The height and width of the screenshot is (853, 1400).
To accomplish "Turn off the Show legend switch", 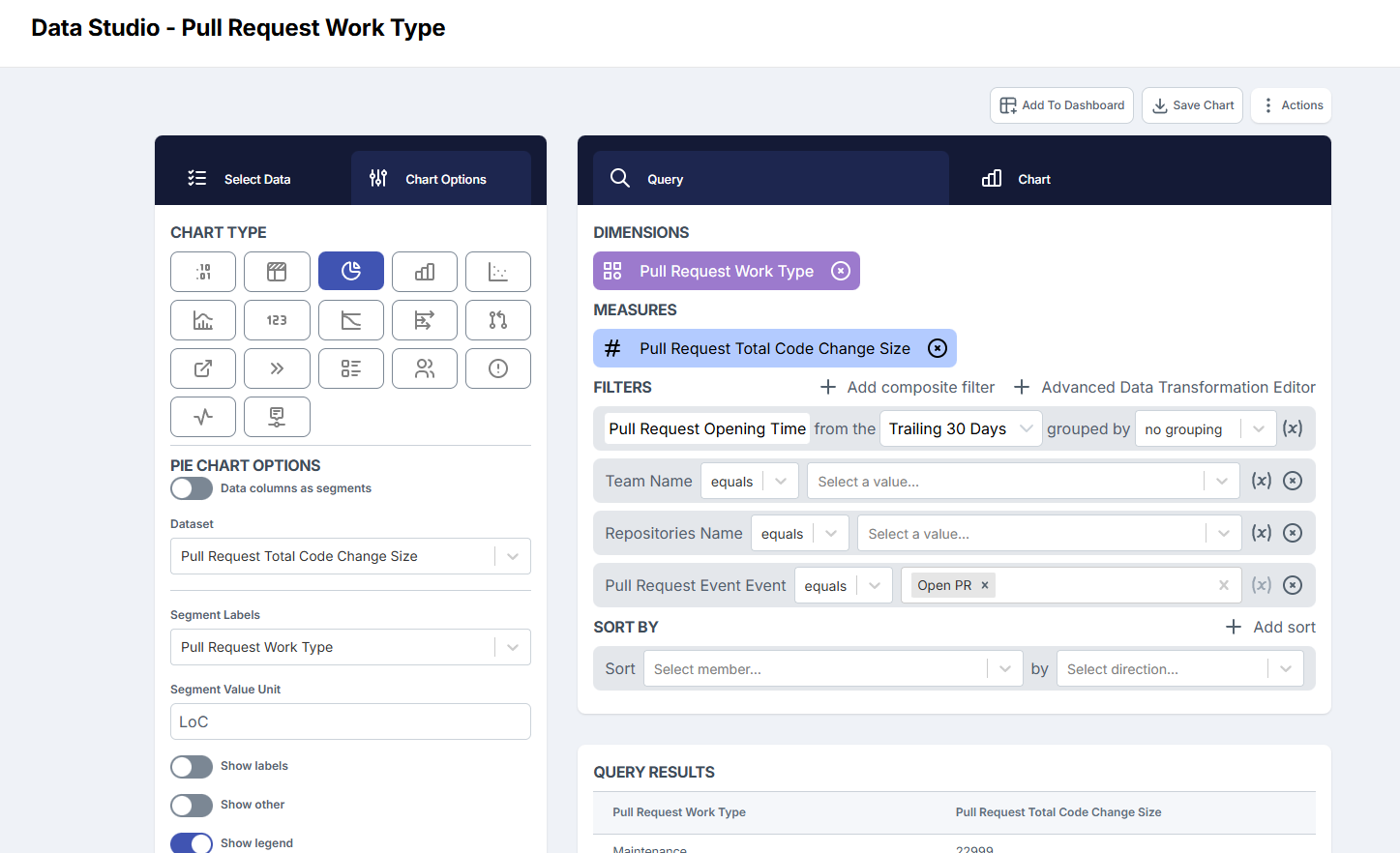I will pyautogui.click(x=192, y=843).
